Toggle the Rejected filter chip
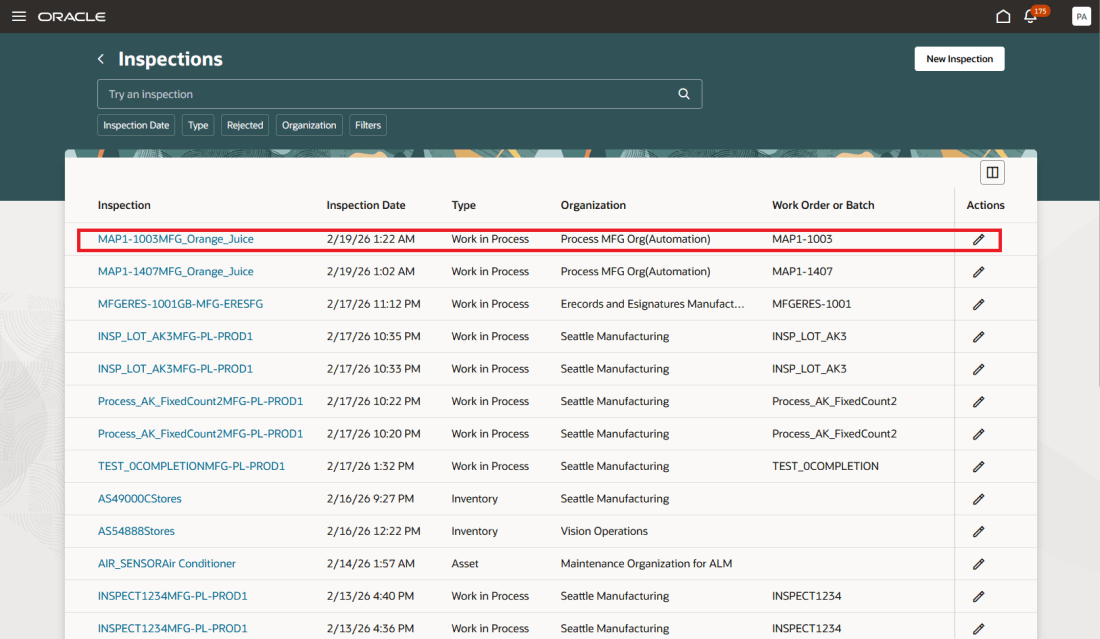Screen dimensions: 1100x639 (244, 124)
